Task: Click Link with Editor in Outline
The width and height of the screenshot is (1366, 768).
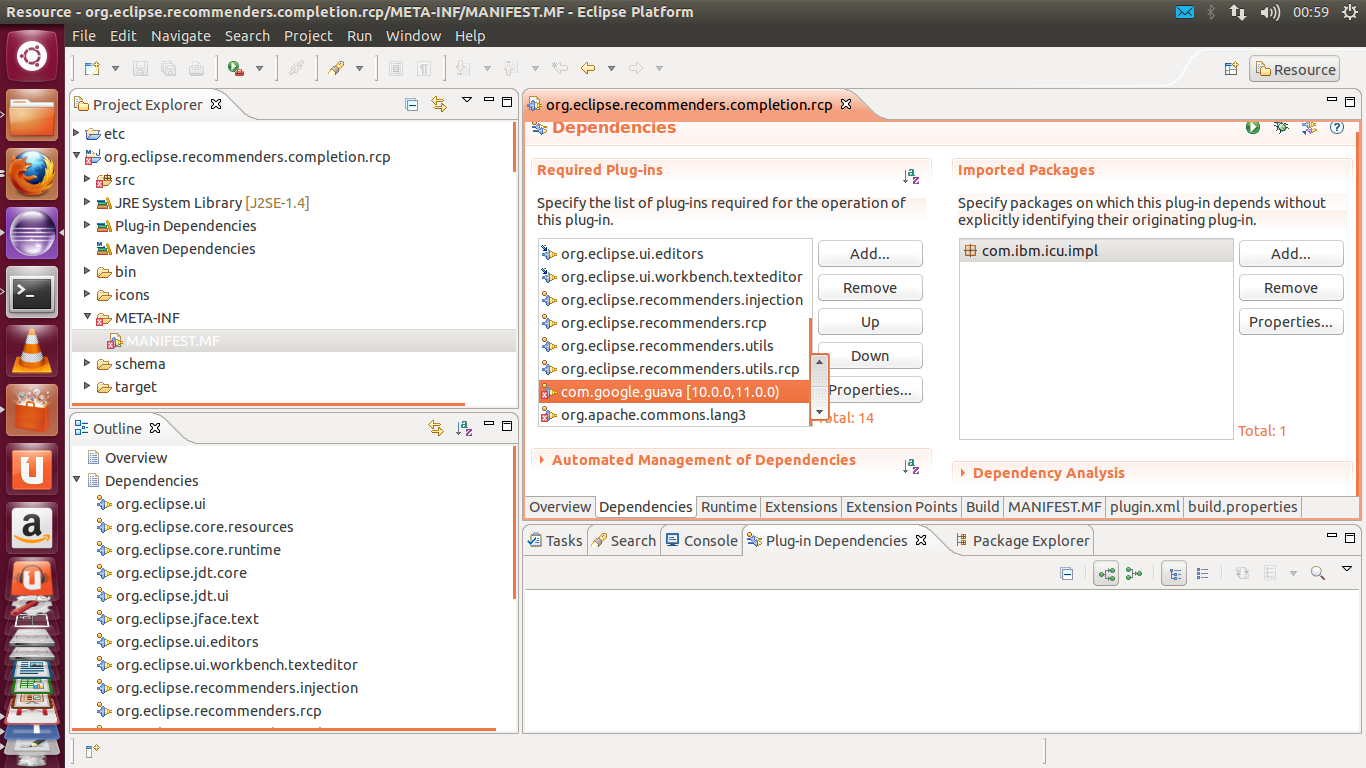Action: click(435, 428)
